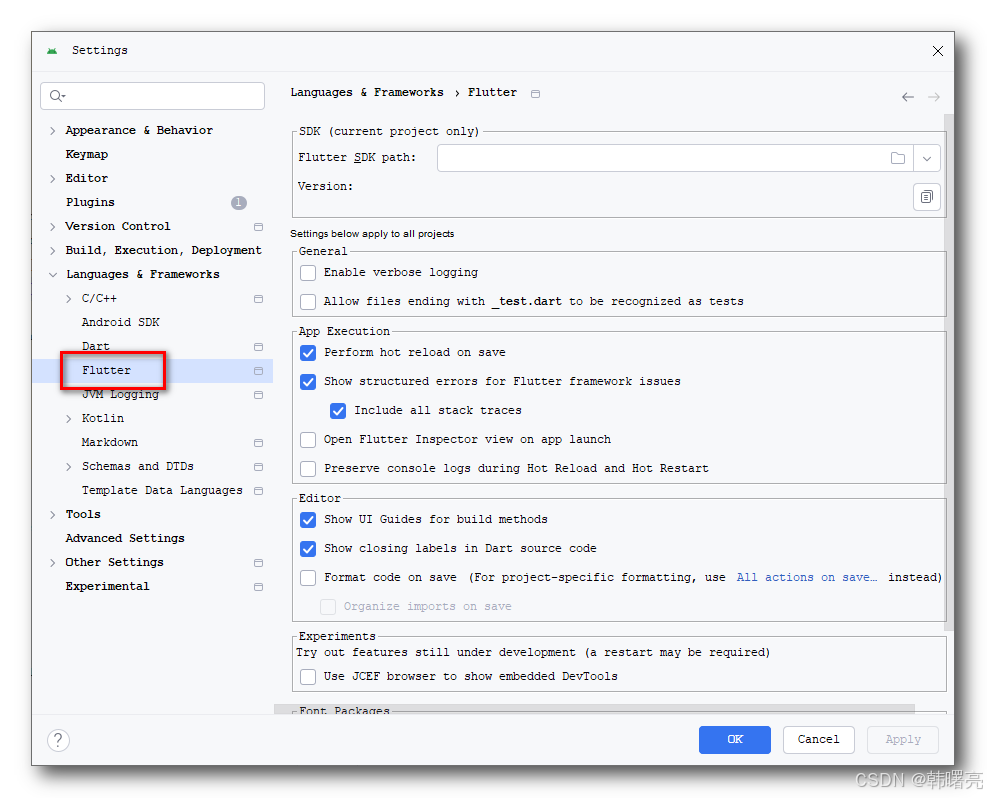
Task: Navigate forward with the right arrow
Action: [934, 97]
